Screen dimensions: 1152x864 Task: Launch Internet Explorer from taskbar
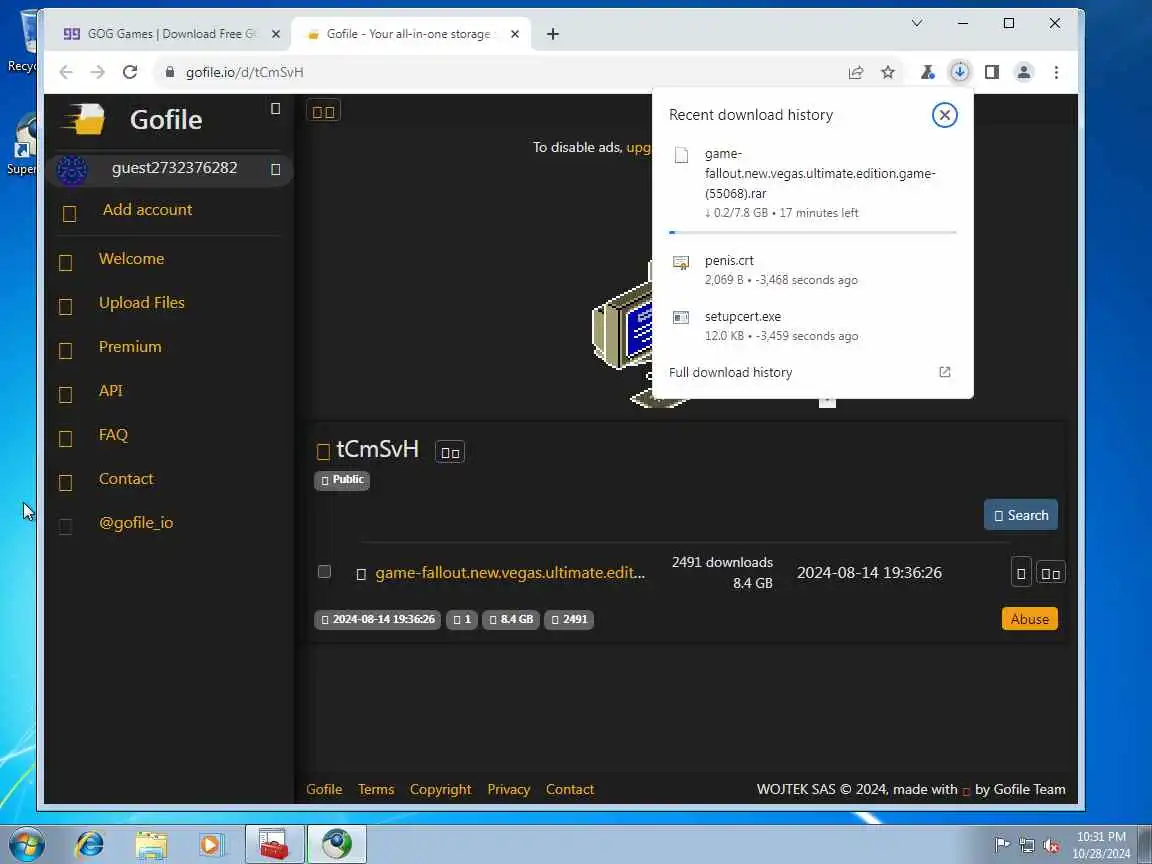(x=90, y=844)
